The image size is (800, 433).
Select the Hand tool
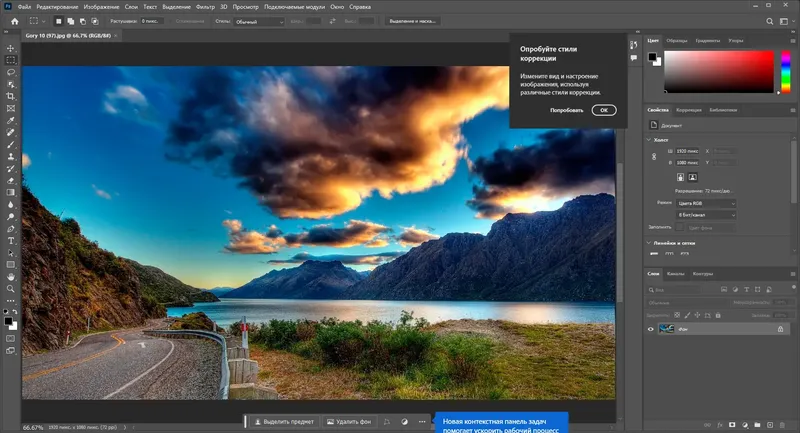[x=11, y=277]
